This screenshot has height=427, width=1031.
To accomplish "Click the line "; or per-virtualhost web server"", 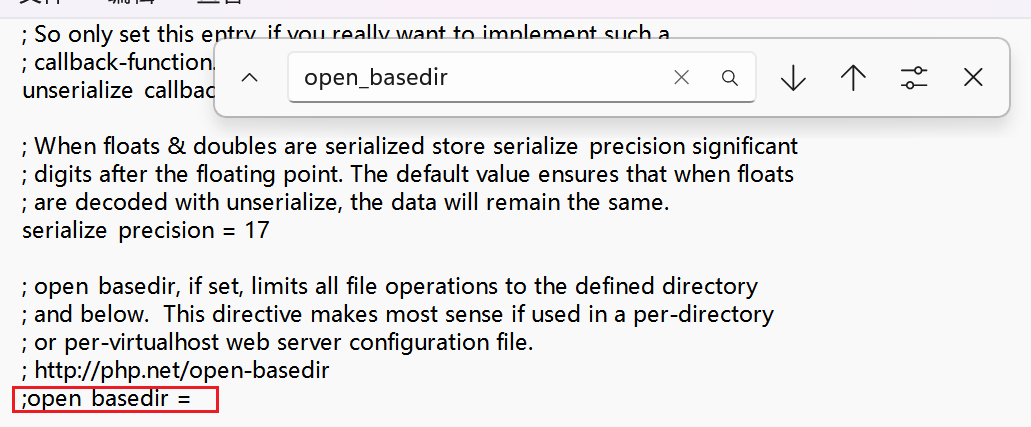I will [x=277, y=342].
